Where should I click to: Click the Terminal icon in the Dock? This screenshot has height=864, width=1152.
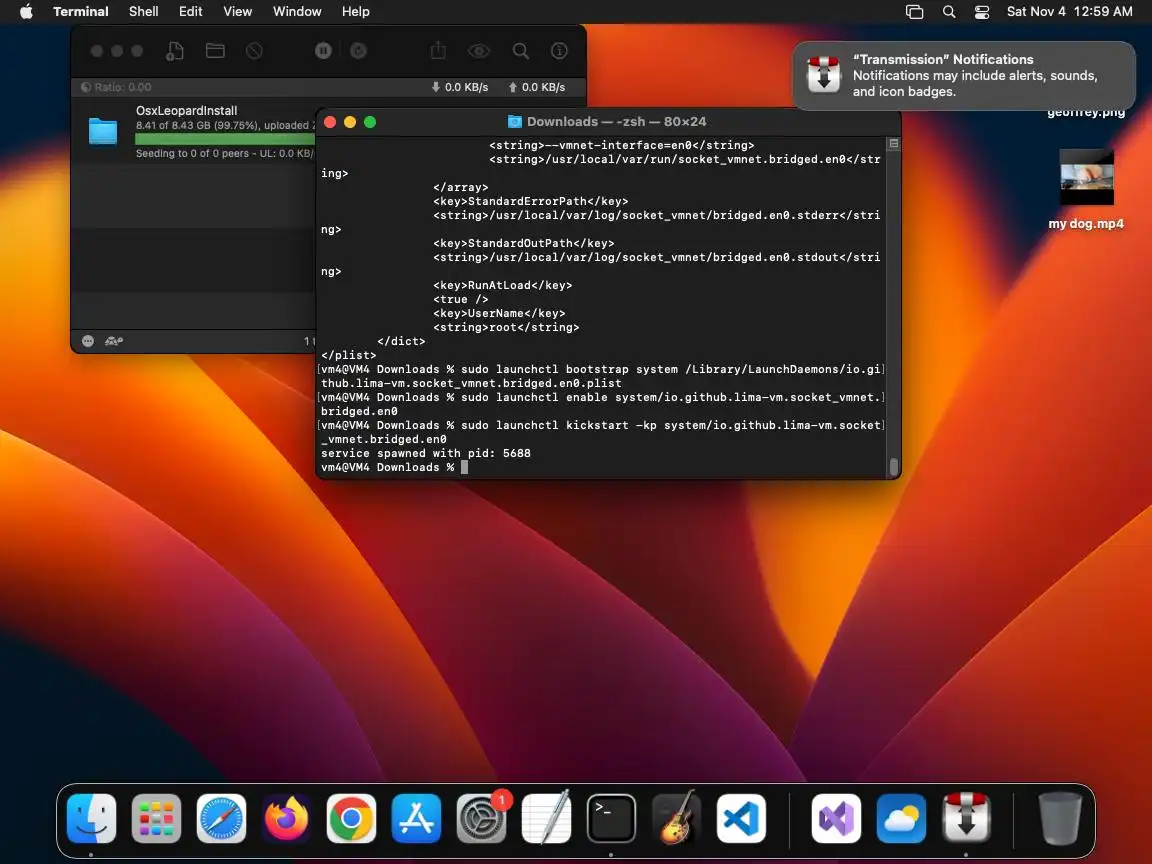click(611, 818)
